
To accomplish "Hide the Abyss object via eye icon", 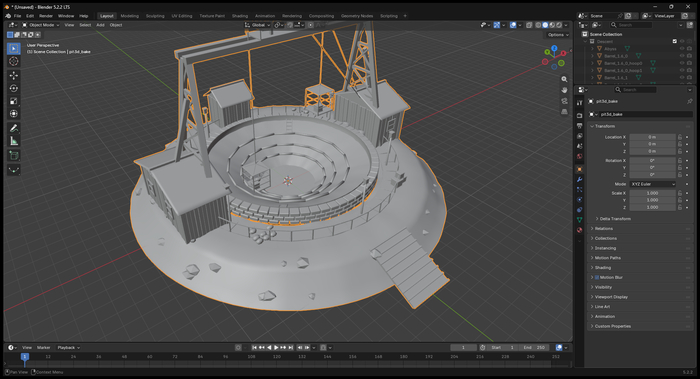I will [x=682, y=49].
